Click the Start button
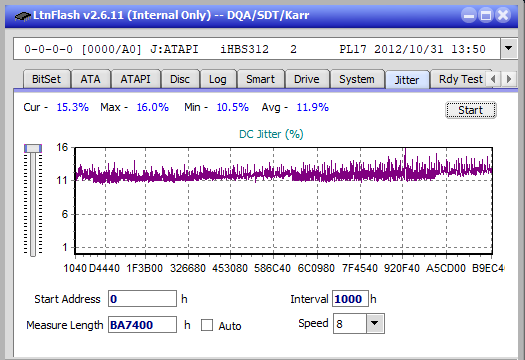The width and height of the screenshot is (525, 360). 470,110
